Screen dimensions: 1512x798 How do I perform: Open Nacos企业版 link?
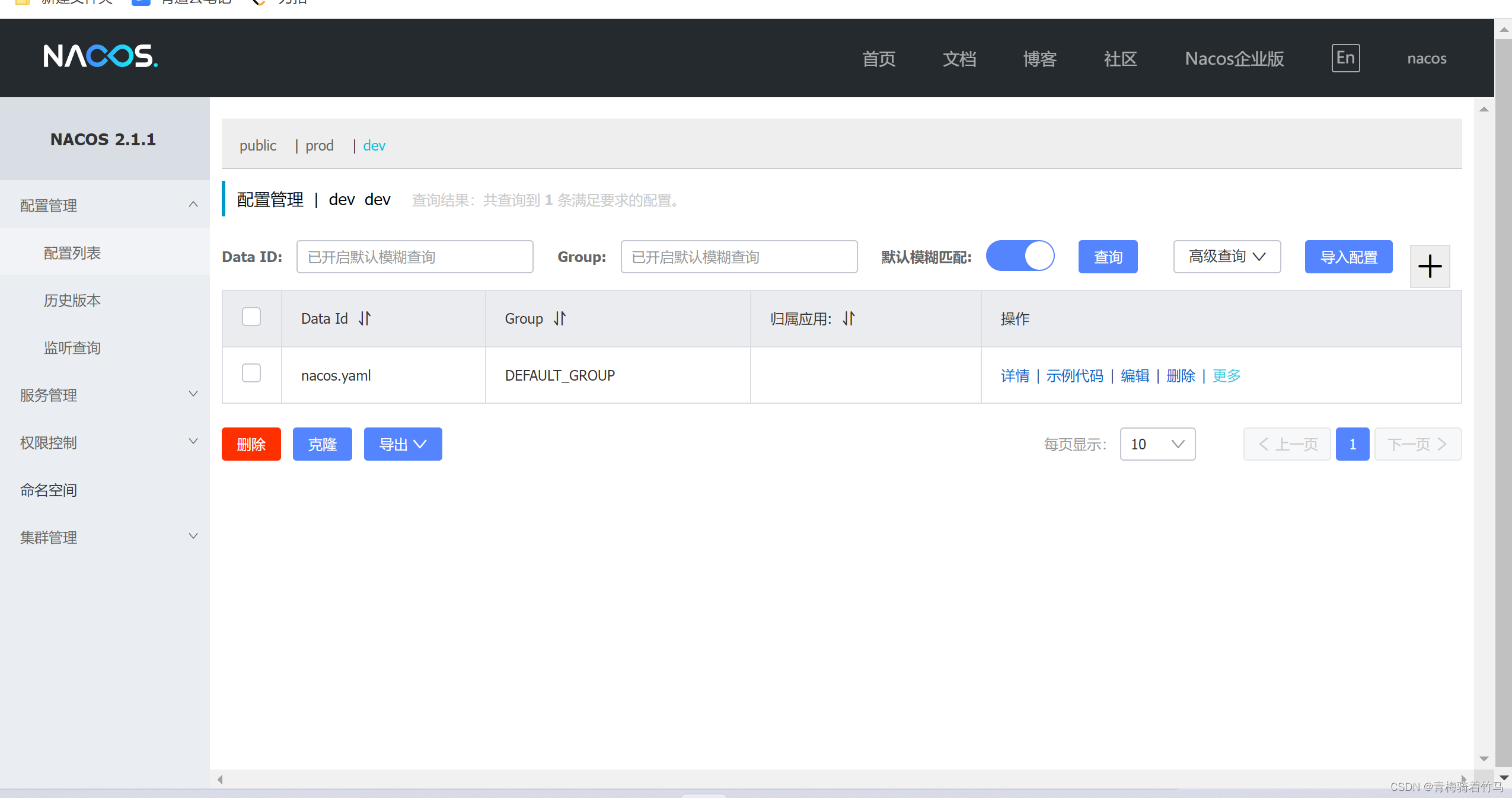1235,59
